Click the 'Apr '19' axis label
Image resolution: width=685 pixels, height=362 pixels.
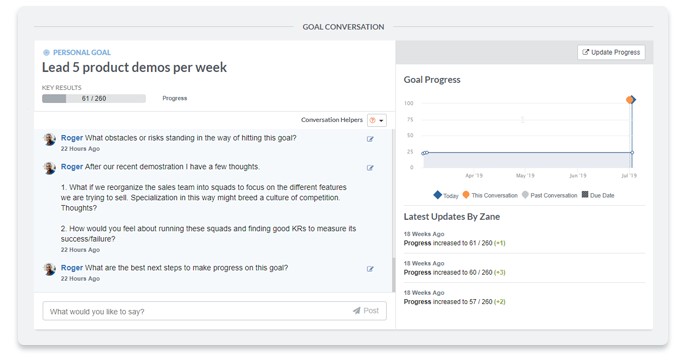point(474,176)
